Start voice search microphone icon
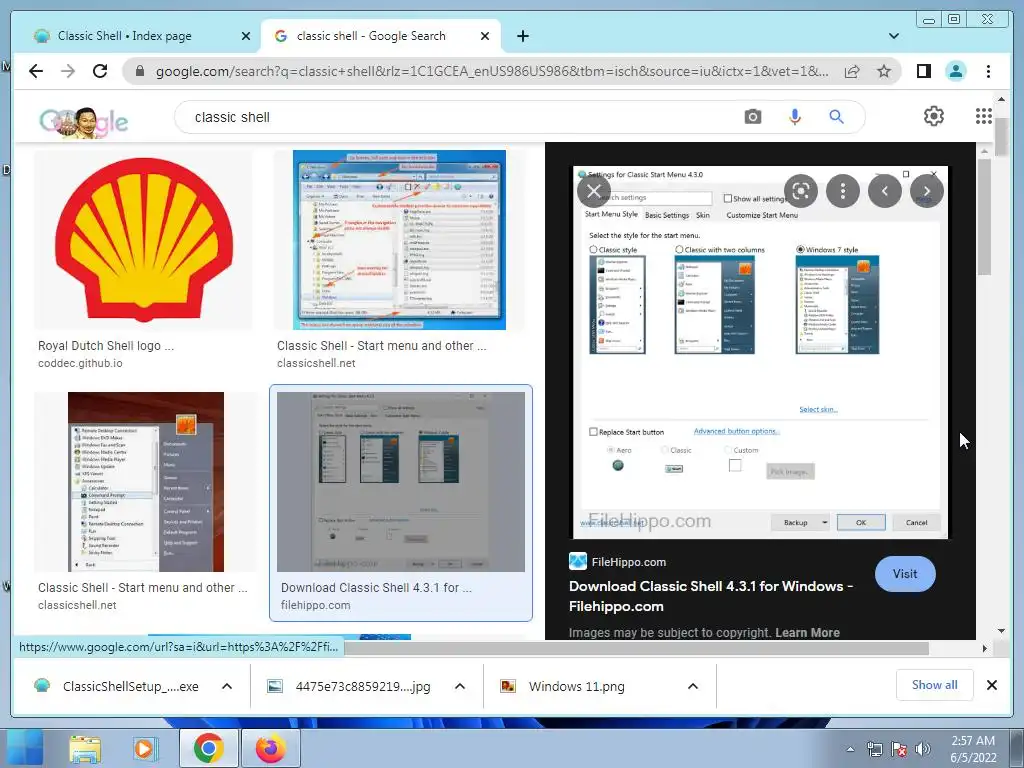This screenshot has width=1024, height=768. pos(794,117)
